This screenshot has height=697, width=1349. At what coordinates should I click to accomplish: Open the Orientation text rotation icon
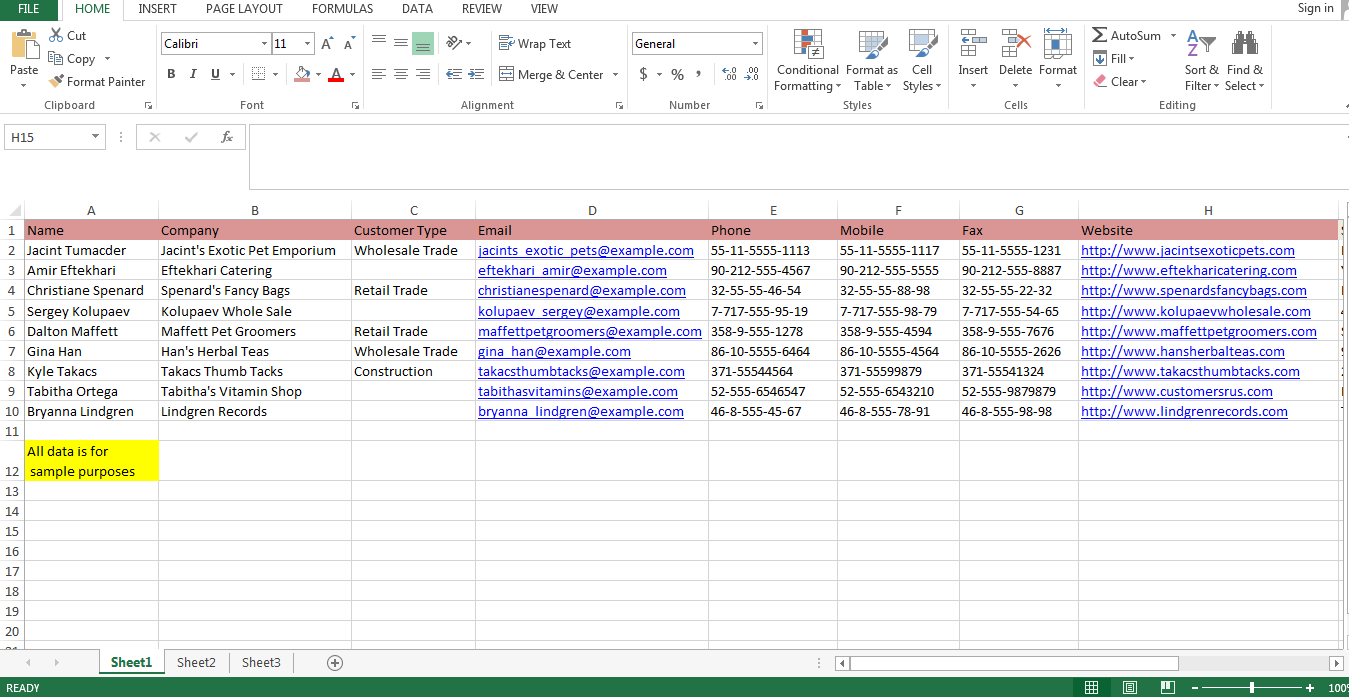(x=454, y=43)
